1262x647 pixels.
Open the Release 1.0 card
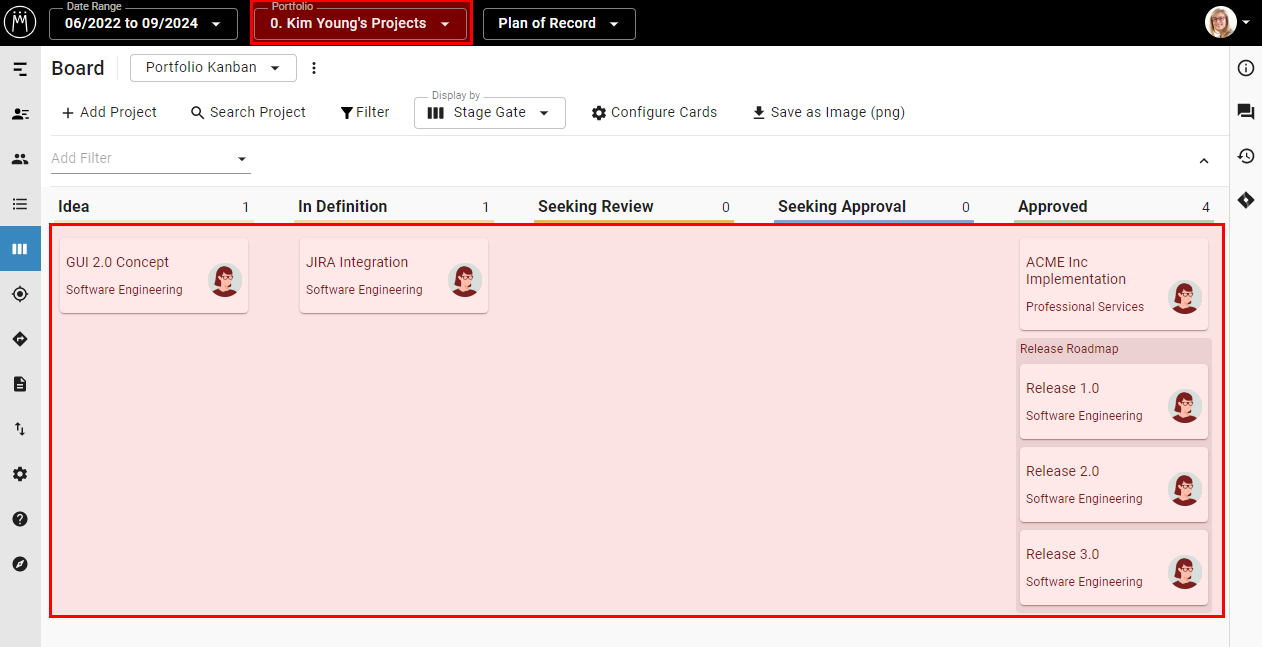tap(1114, 401)
